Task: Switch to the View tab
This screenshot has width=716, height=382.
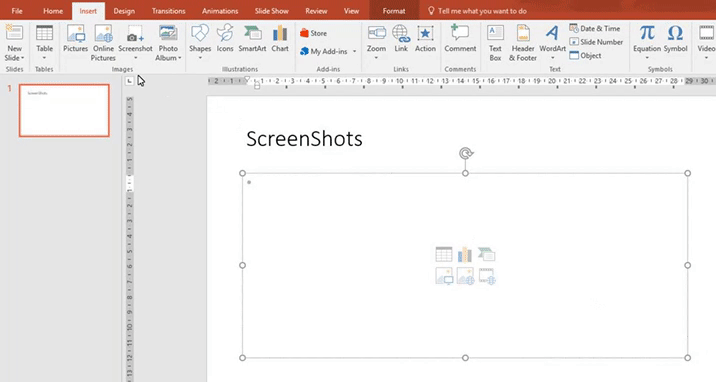Action: [351, 11]
